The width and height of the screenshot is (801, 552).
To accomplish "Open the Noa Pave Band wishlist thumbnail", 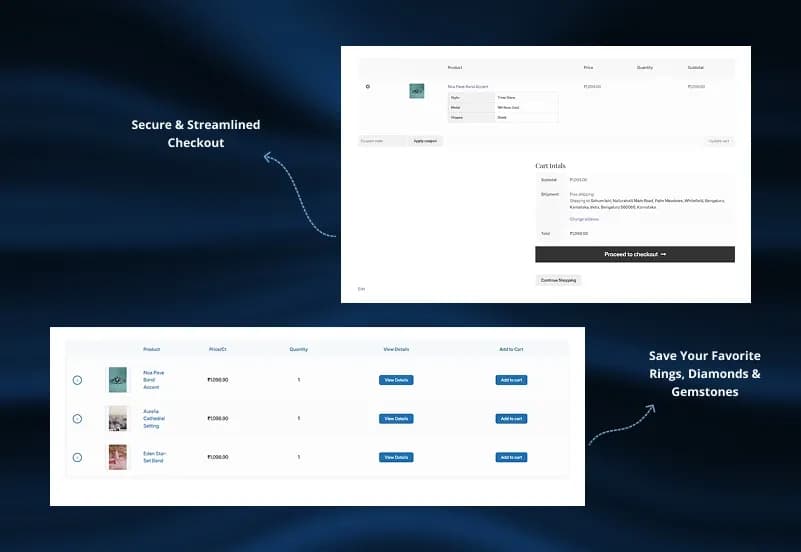I will tap(118, 380).
